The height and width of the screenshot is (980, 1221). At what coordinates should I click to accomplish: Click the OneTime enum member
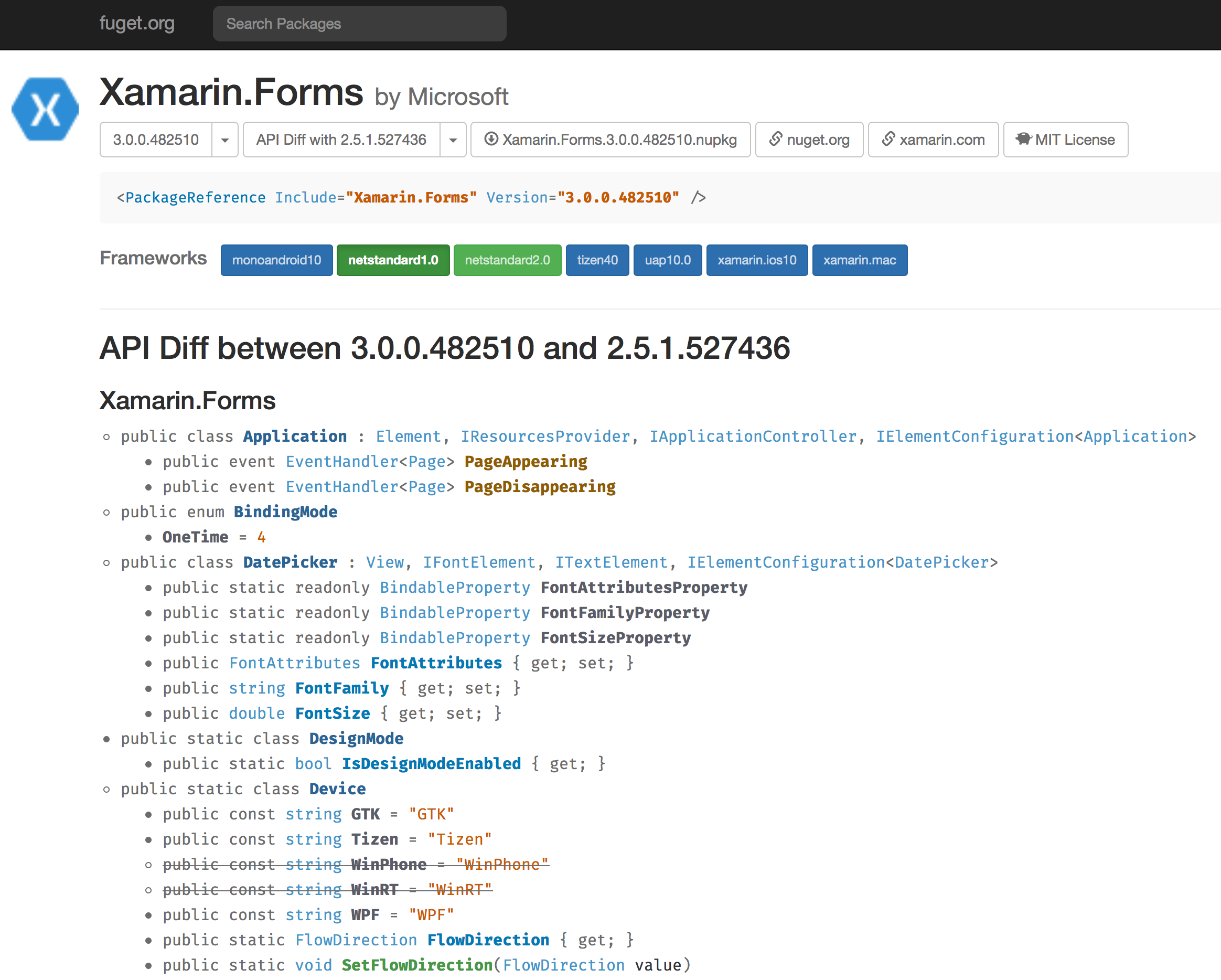tap(196, 537)
